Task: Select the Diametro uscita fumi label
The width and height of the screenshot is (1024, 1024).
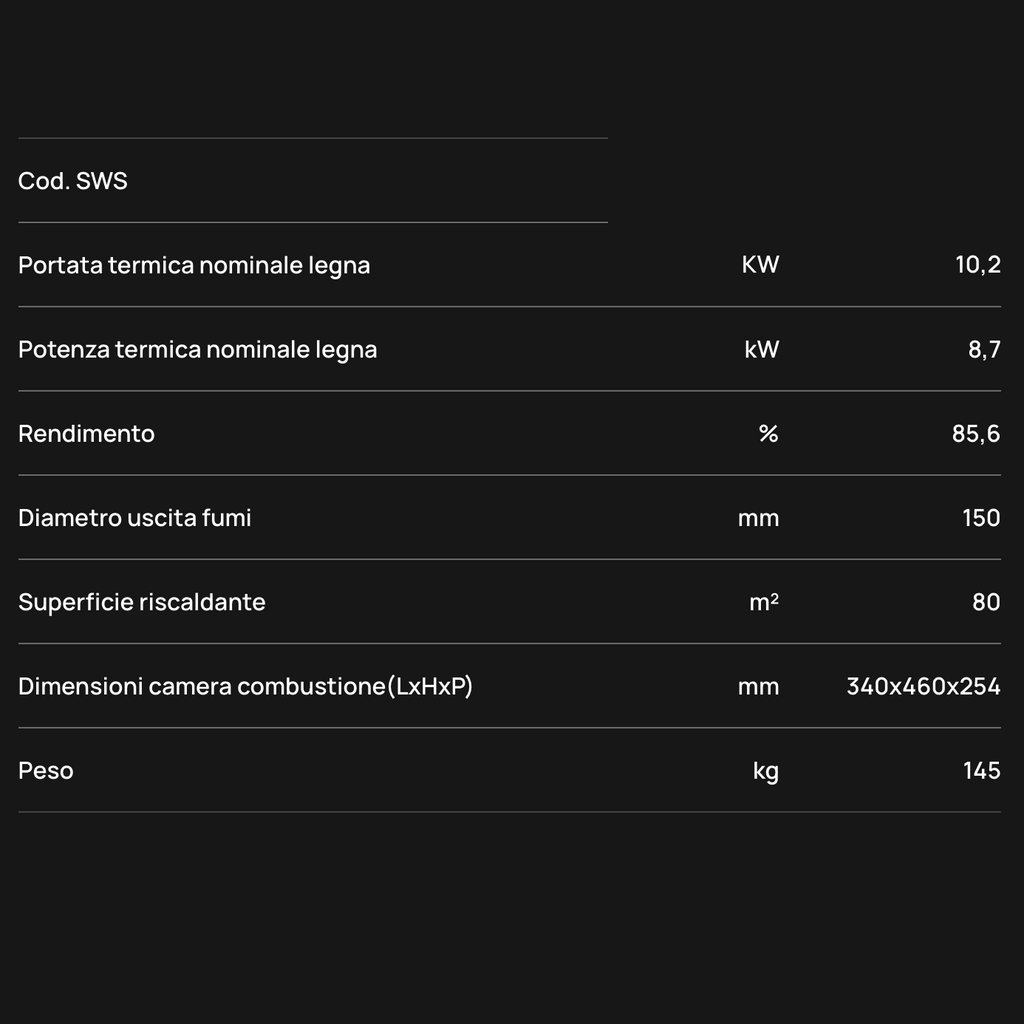Action: [x=135, y=518]
